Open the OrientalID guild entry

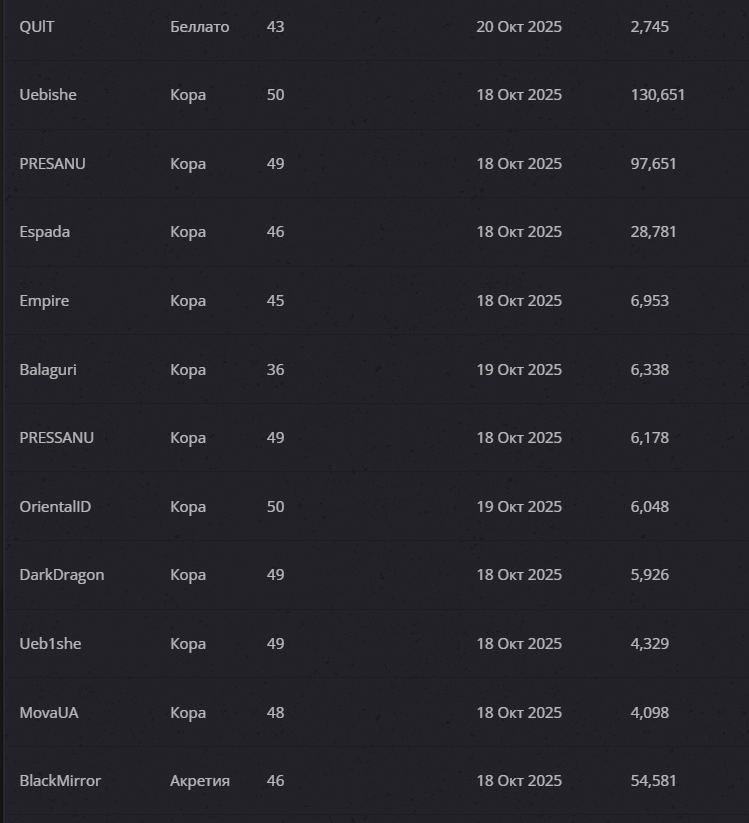click(x=55, y=507)
